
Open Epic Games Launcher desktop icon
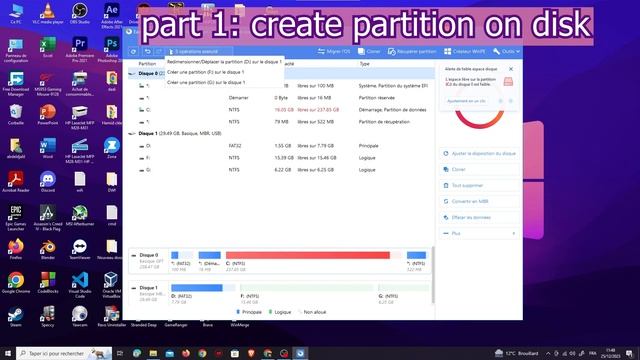[16, 218]
